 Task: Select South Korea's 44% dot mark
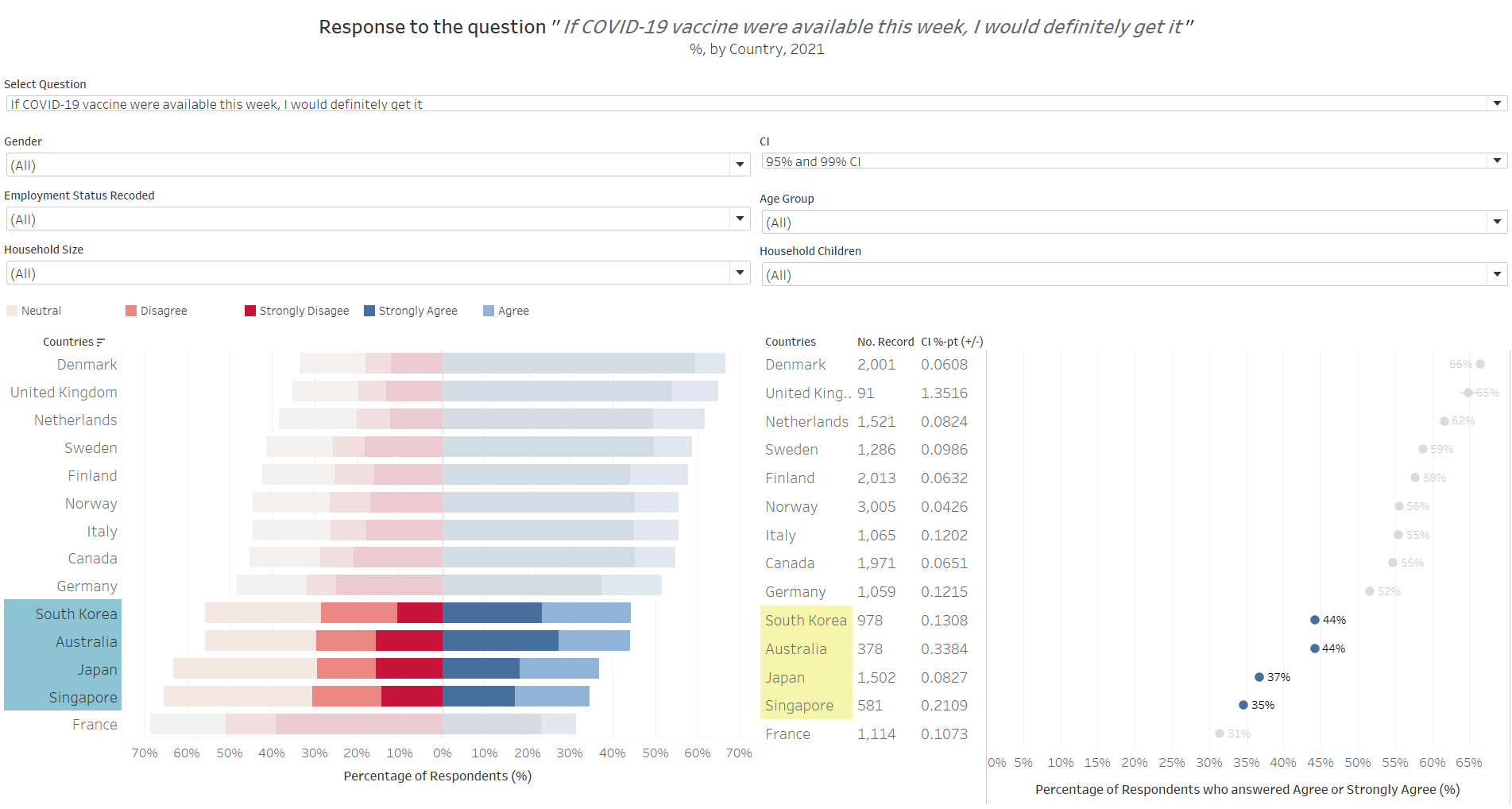(x=1315, y=620)
